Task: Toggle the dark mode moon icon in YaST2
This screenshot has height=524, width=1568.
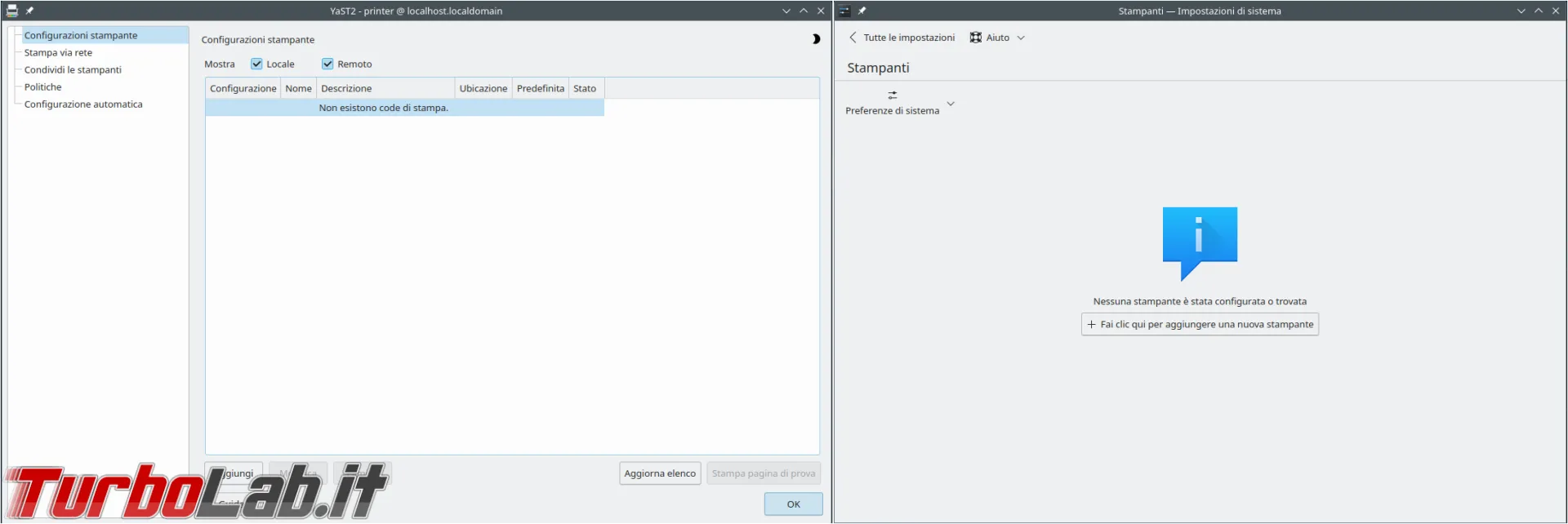Action: (x=815, y=39)
